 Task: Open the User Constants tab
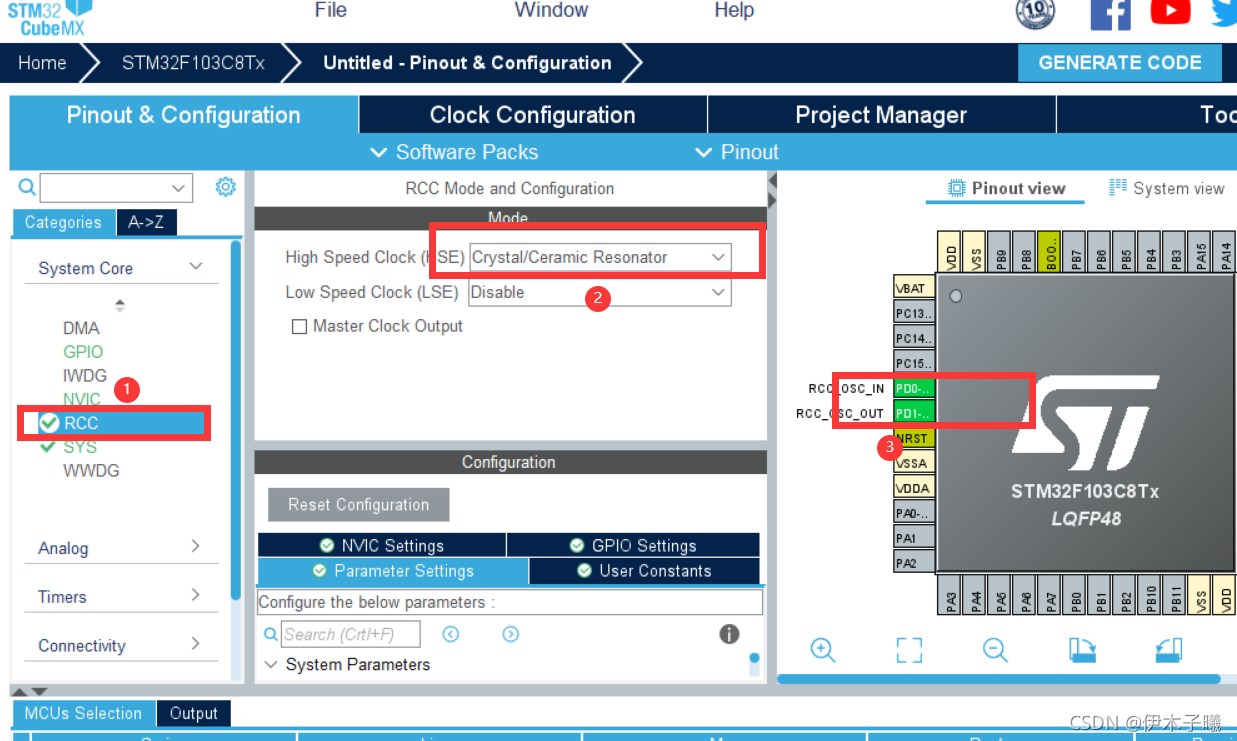644,571
